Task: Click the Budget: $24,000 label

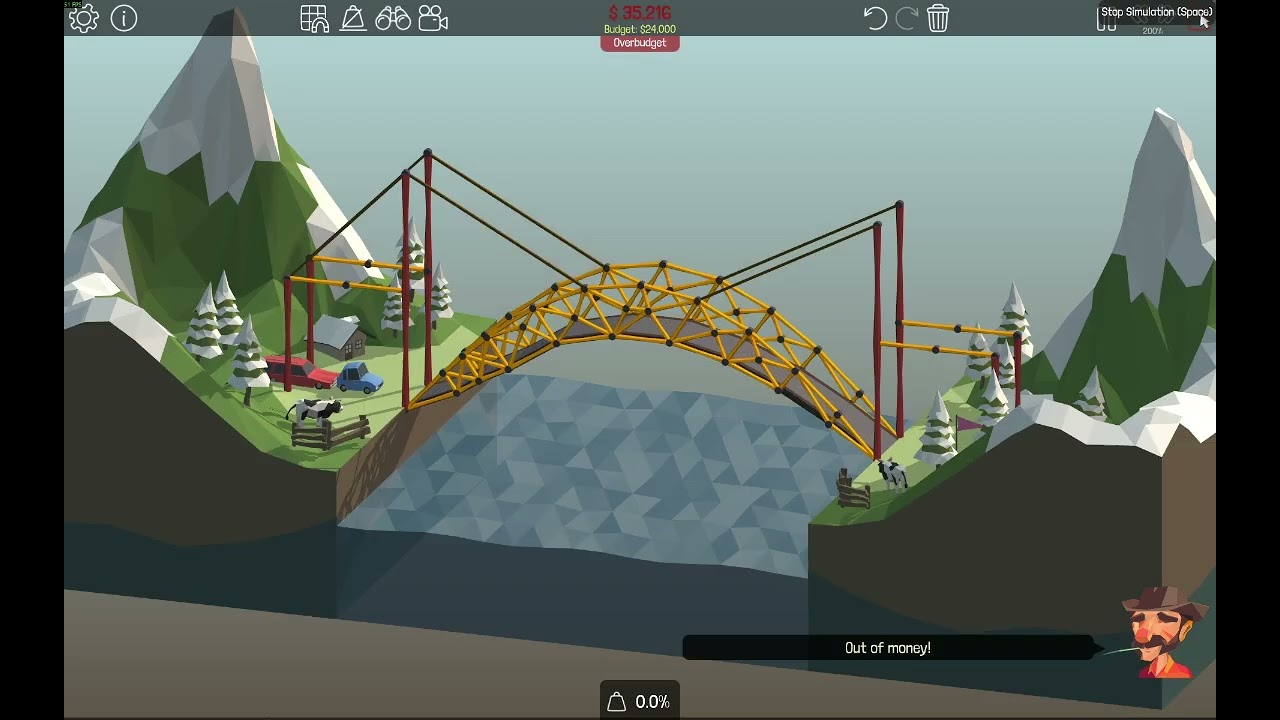Action: coord(640,30)
